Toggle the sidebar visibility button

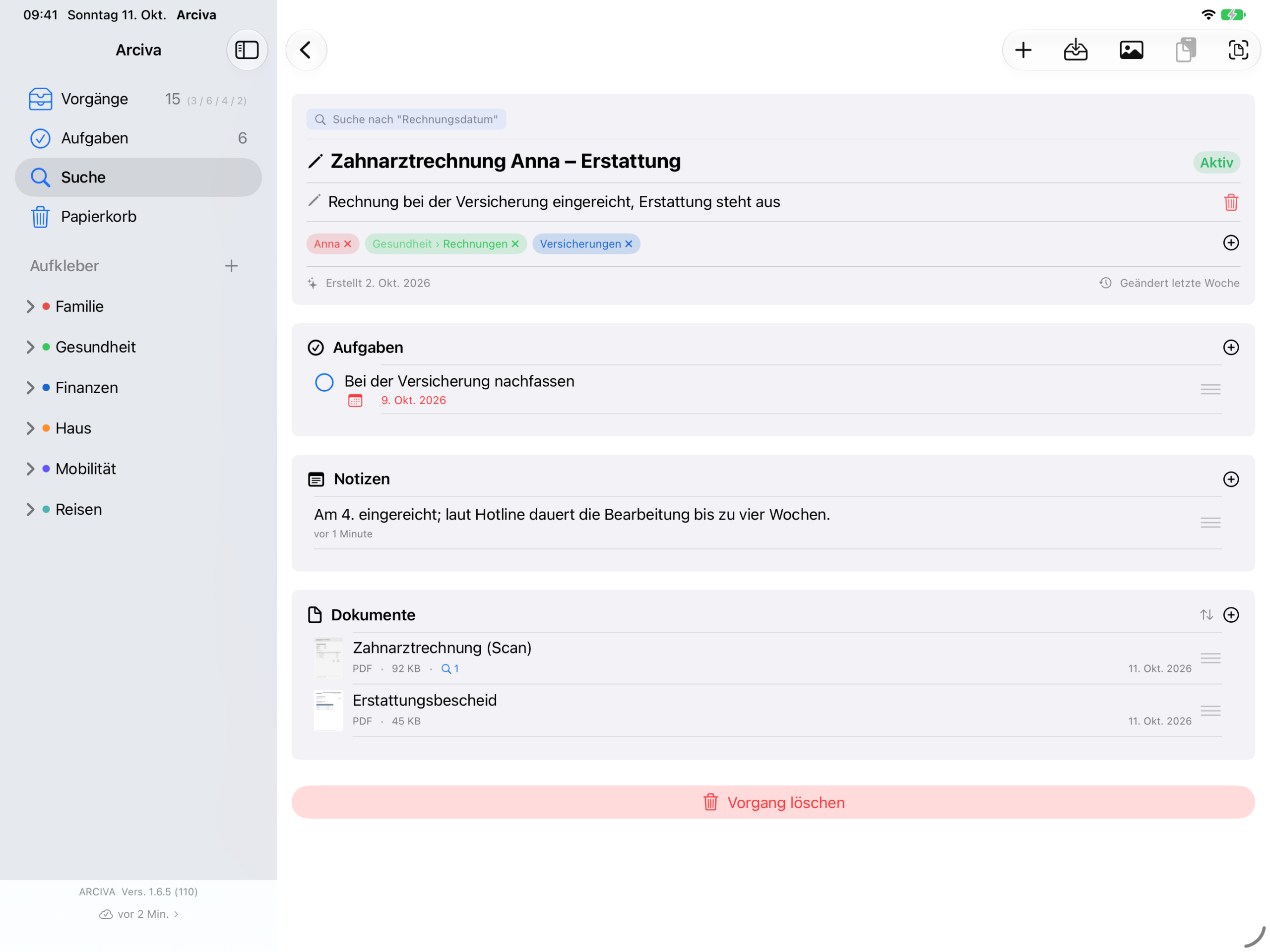tap(247, 50)
